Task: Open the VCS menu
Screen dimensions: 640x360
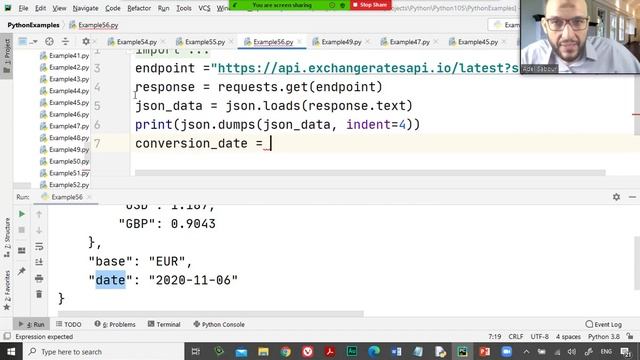Action: point(204,8)
